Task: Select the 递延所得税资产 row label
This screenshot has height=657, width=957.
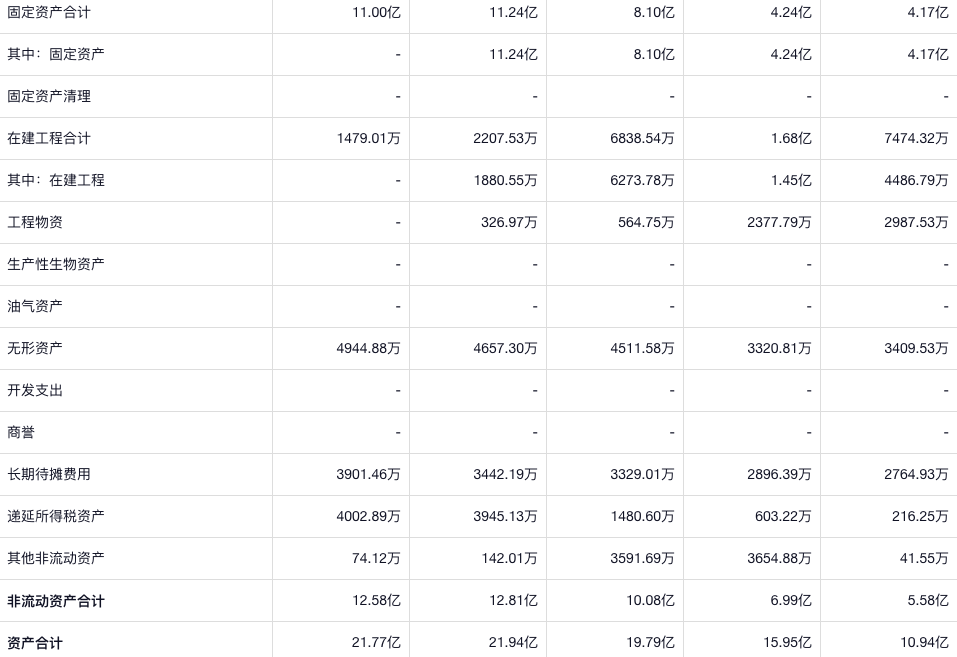Action: [x=56, y=516]
